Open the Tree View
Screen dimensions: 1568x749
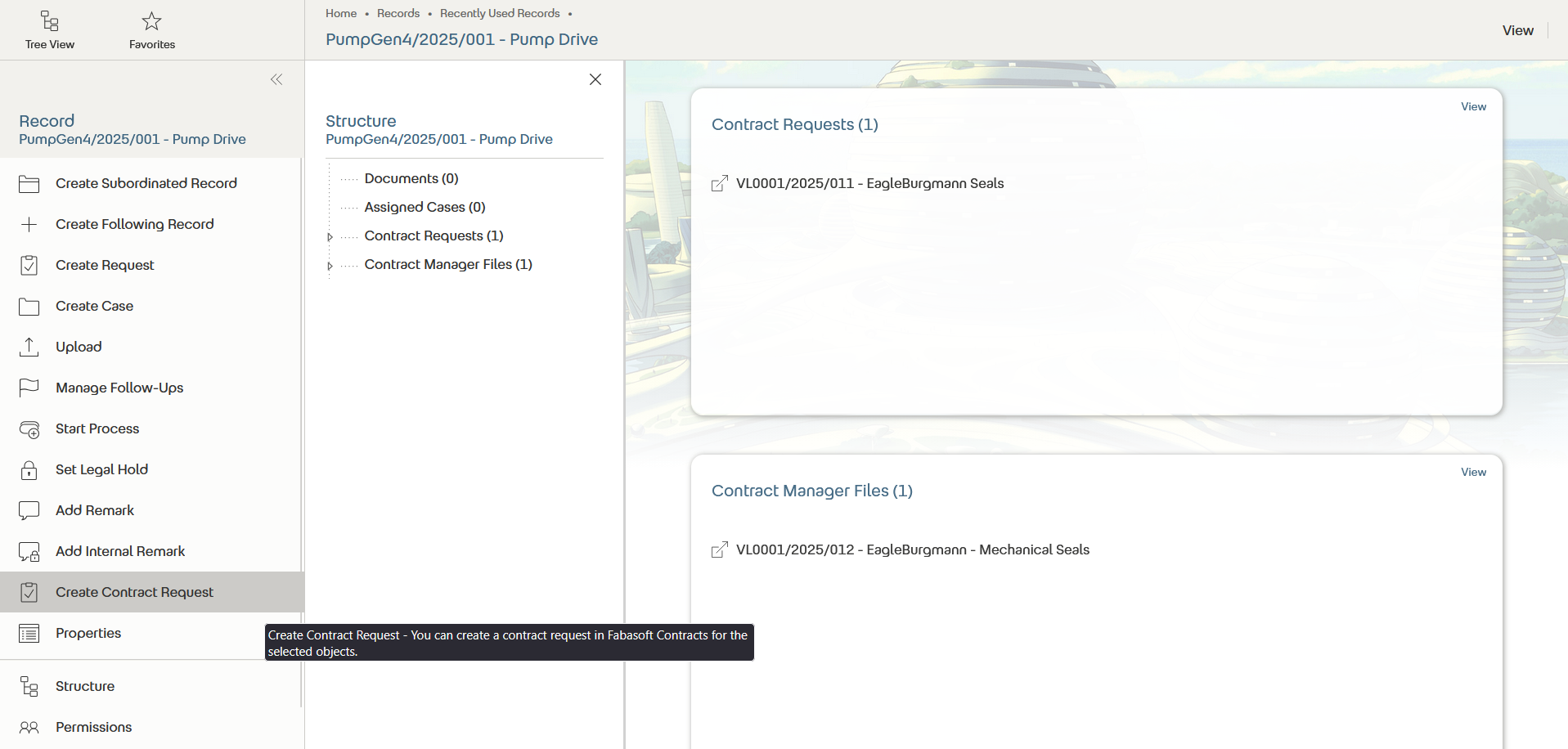point(49,29)
